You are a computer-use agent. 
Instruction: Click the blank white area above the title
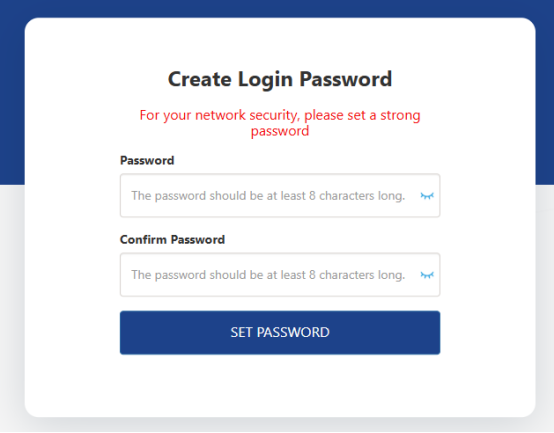(280, 42)
